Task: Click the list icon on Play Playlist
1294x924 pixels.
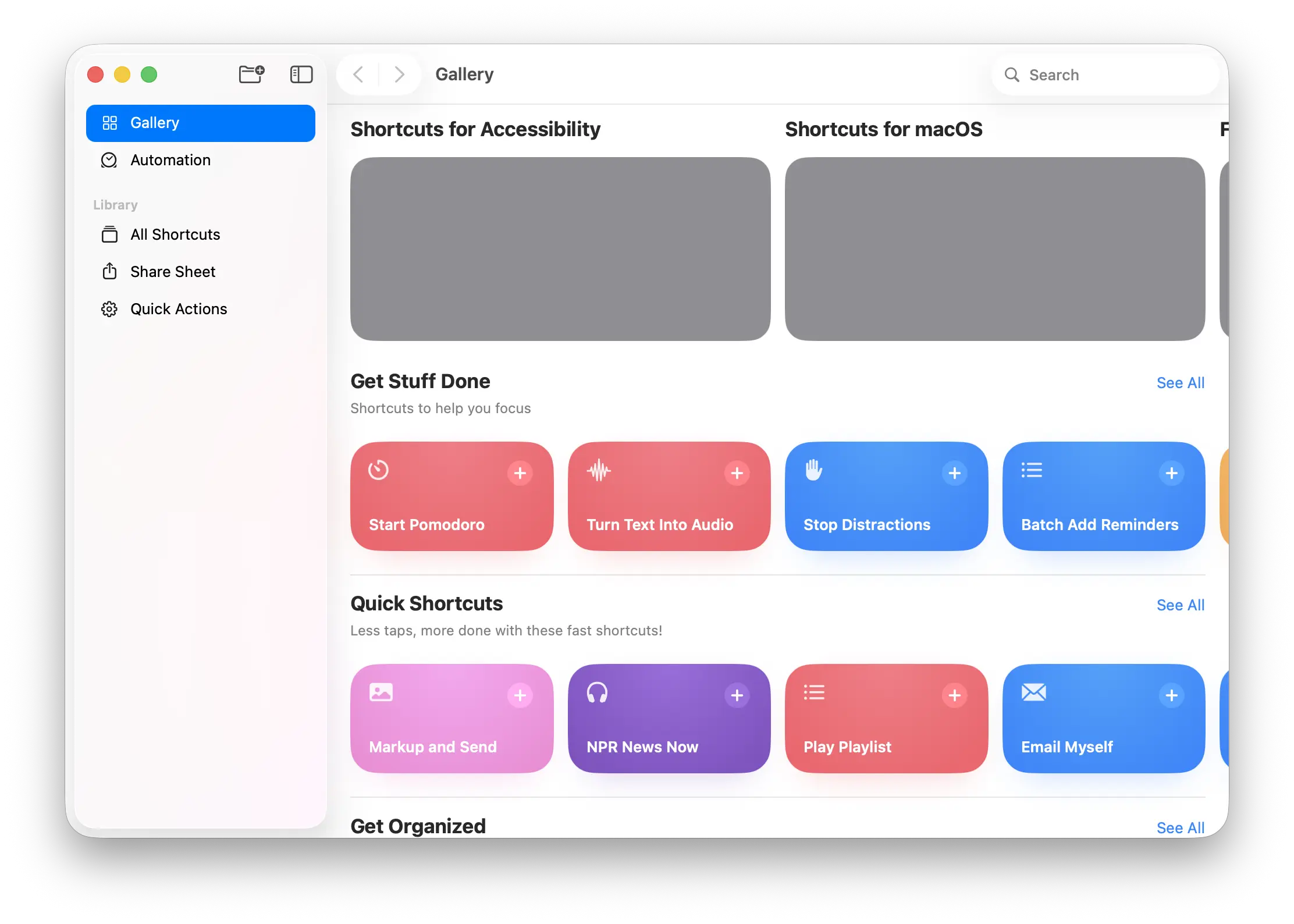Action: pyautogui.click(x=814, y=692)
